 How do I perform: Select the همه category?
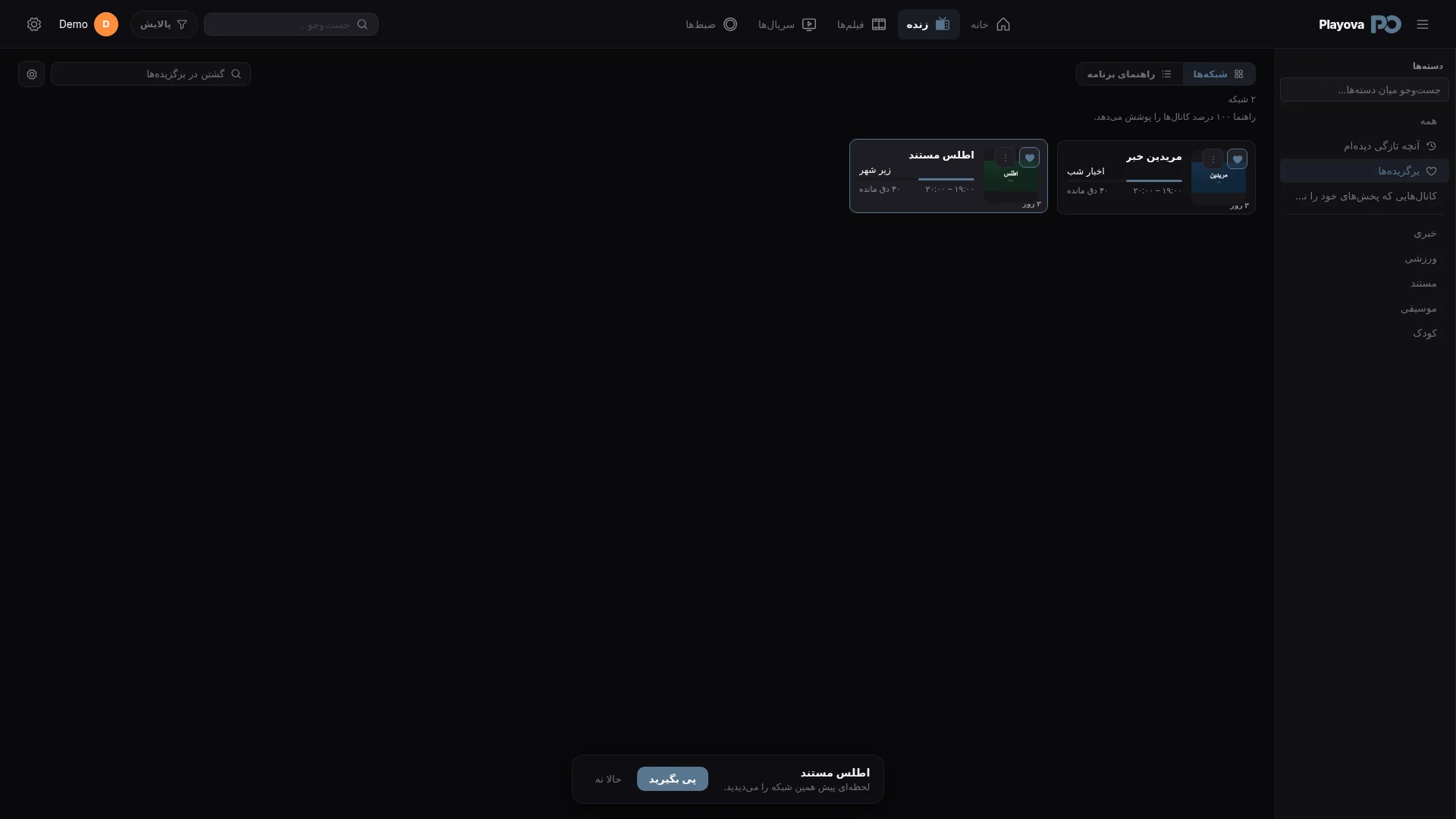pos(1364,121)
